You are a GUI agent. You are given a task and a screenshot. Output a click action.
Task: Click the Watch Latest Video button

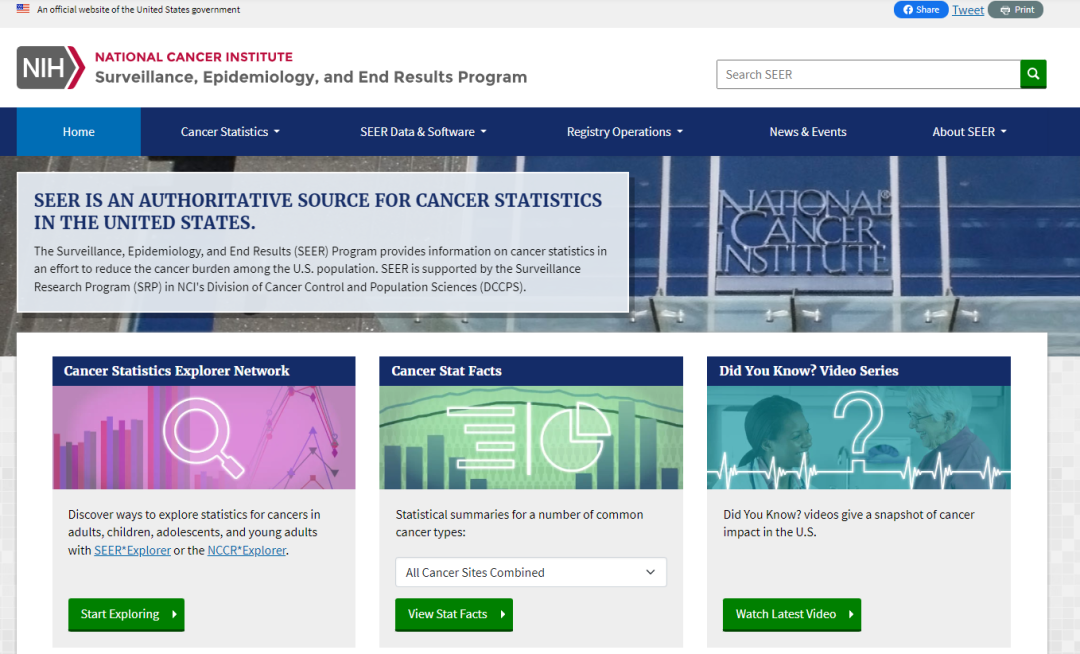(792, 614)
